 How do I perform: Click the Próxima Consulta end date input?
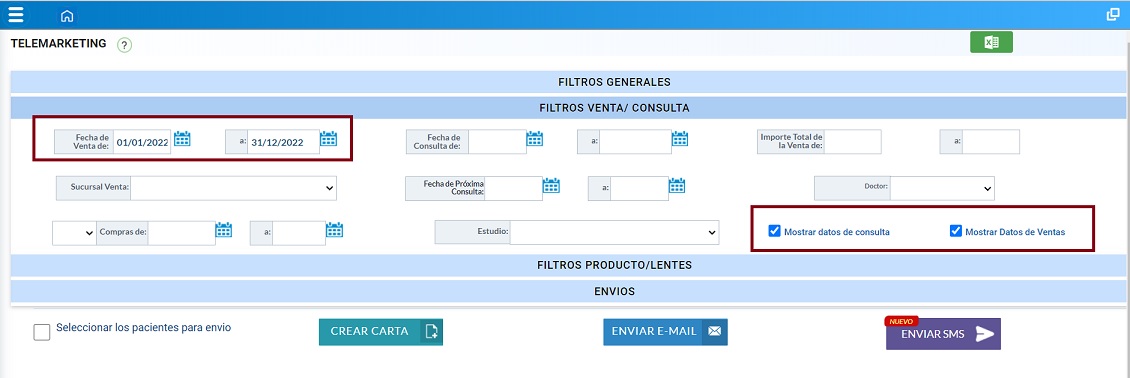click(639, 189)
